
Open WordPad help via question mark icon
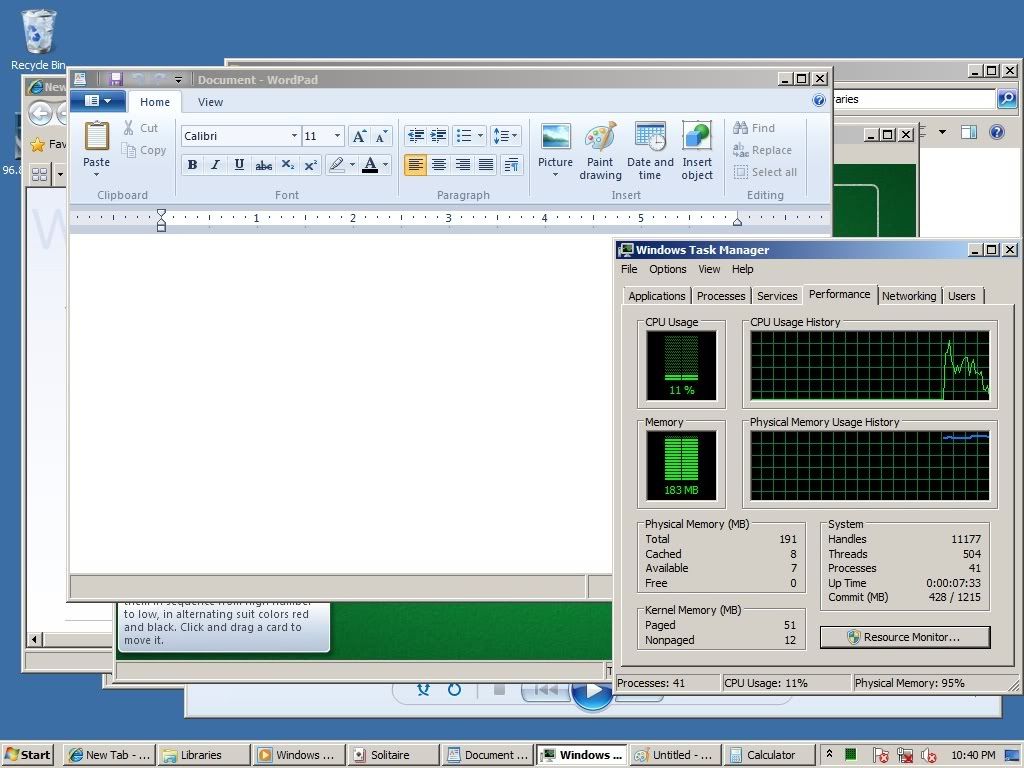(819, 100)
